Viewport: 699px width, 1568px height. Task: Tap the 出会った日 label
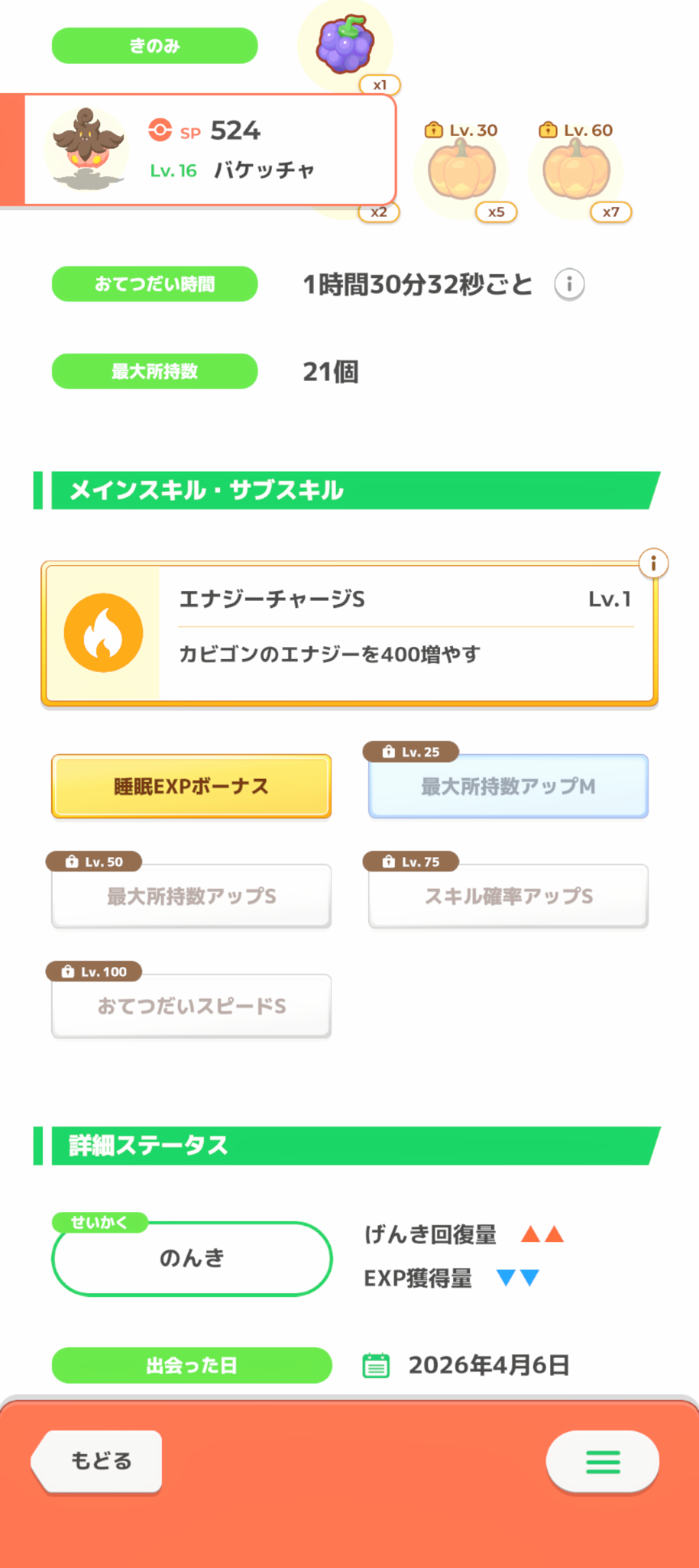[x=192, y=1365]
